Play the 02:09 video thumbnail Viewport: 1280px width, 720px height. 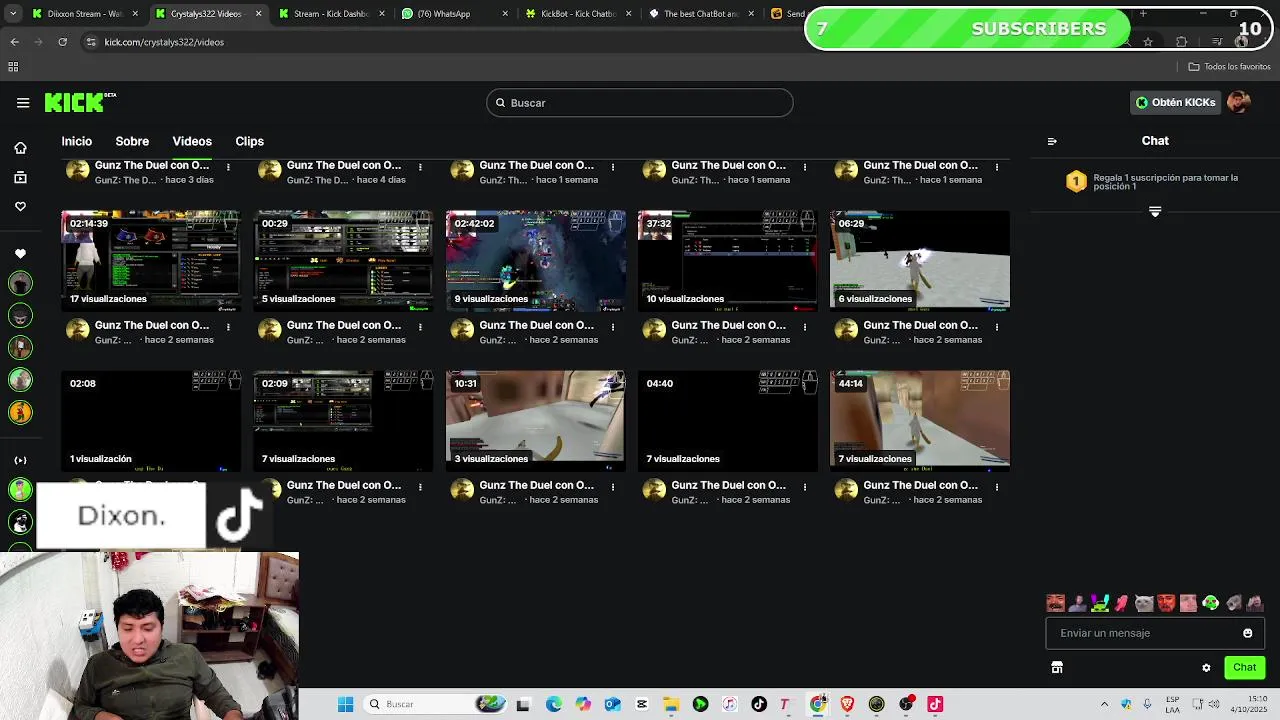pyautogui.click(x=343, y=420)
